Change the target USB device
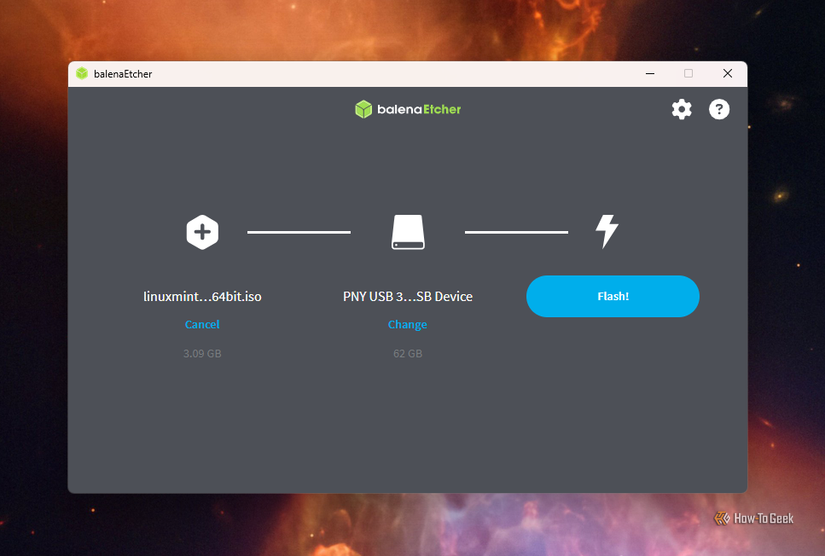Image resolution: width=825 pixels, height=556 pixels. pos(408,325)
